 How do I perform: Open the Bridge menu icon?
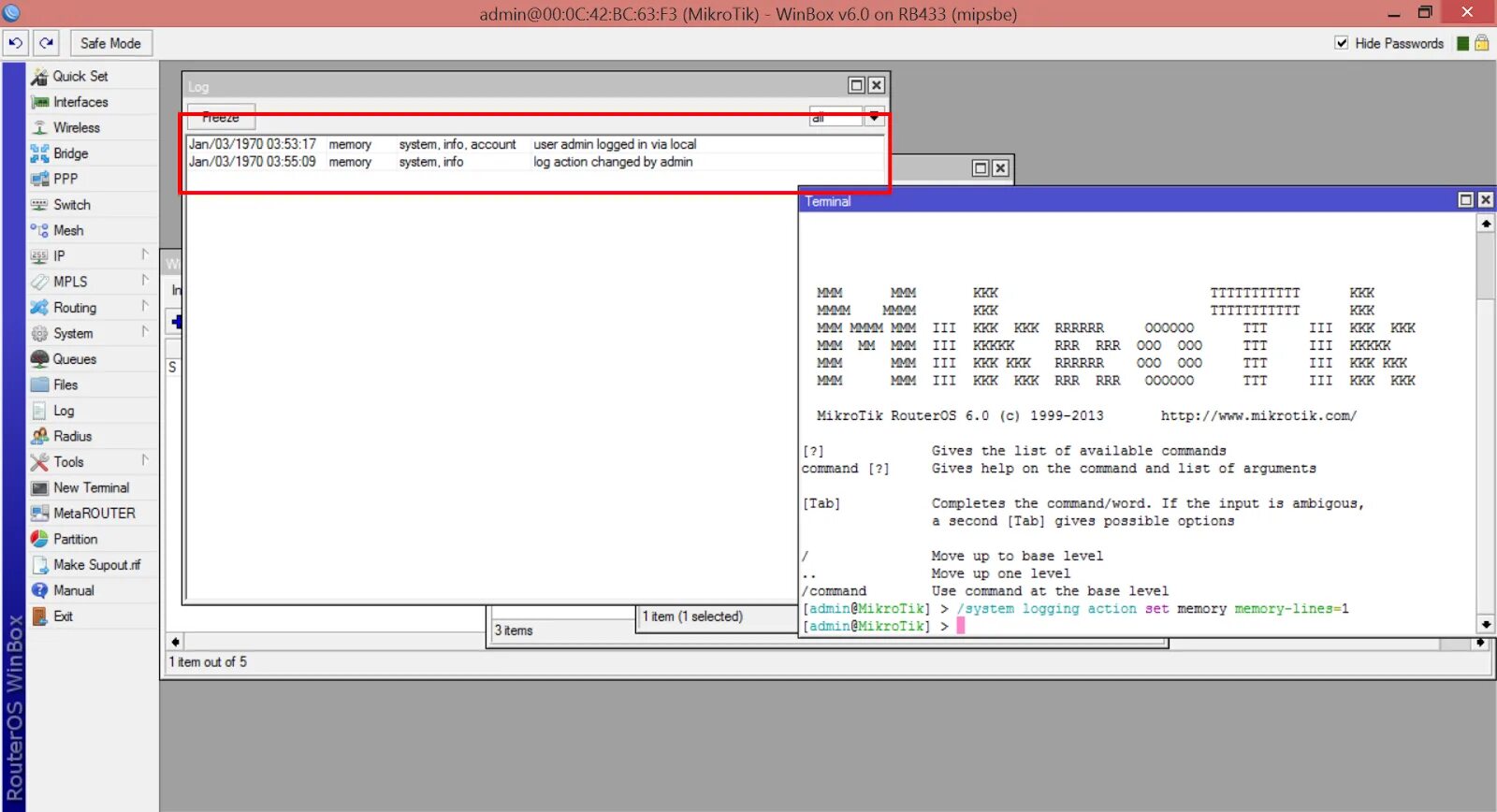39,153
